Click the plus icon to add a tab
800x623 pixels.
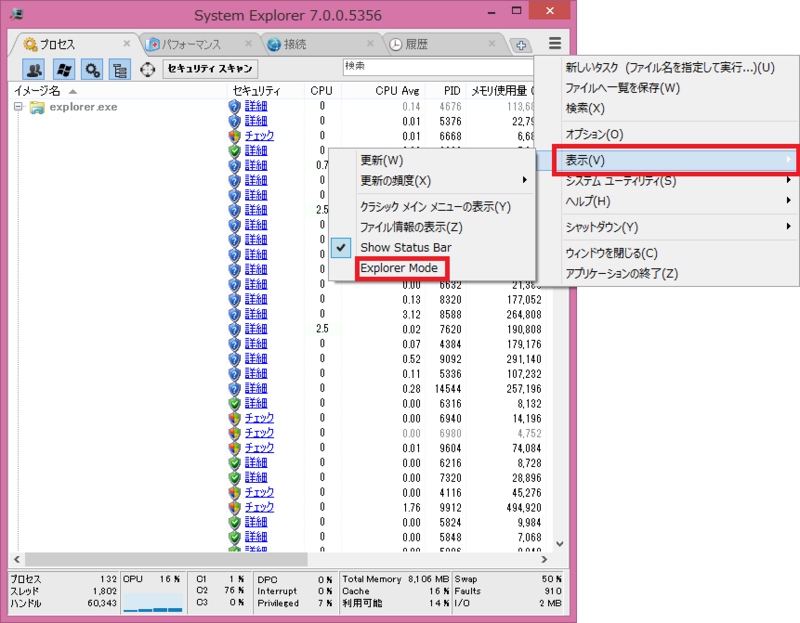tap(522, 44)
